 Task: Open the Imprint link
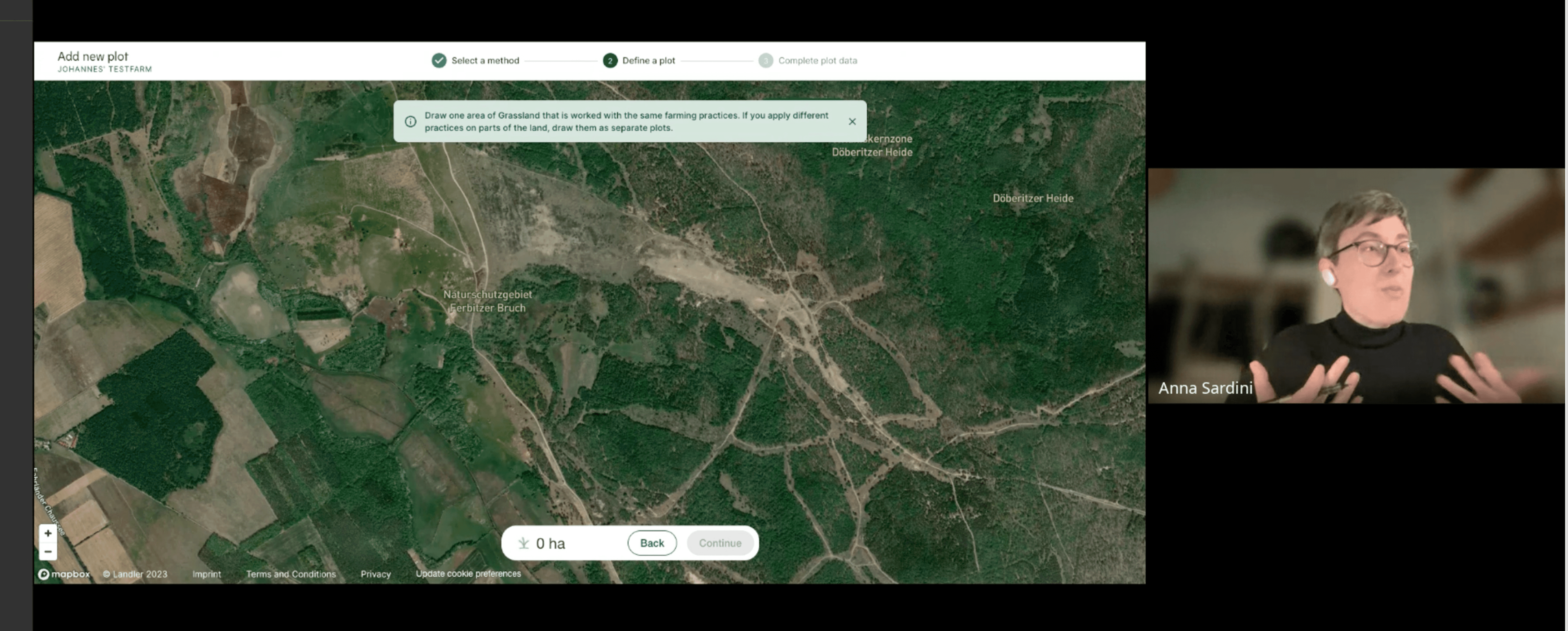coord(206,574)
